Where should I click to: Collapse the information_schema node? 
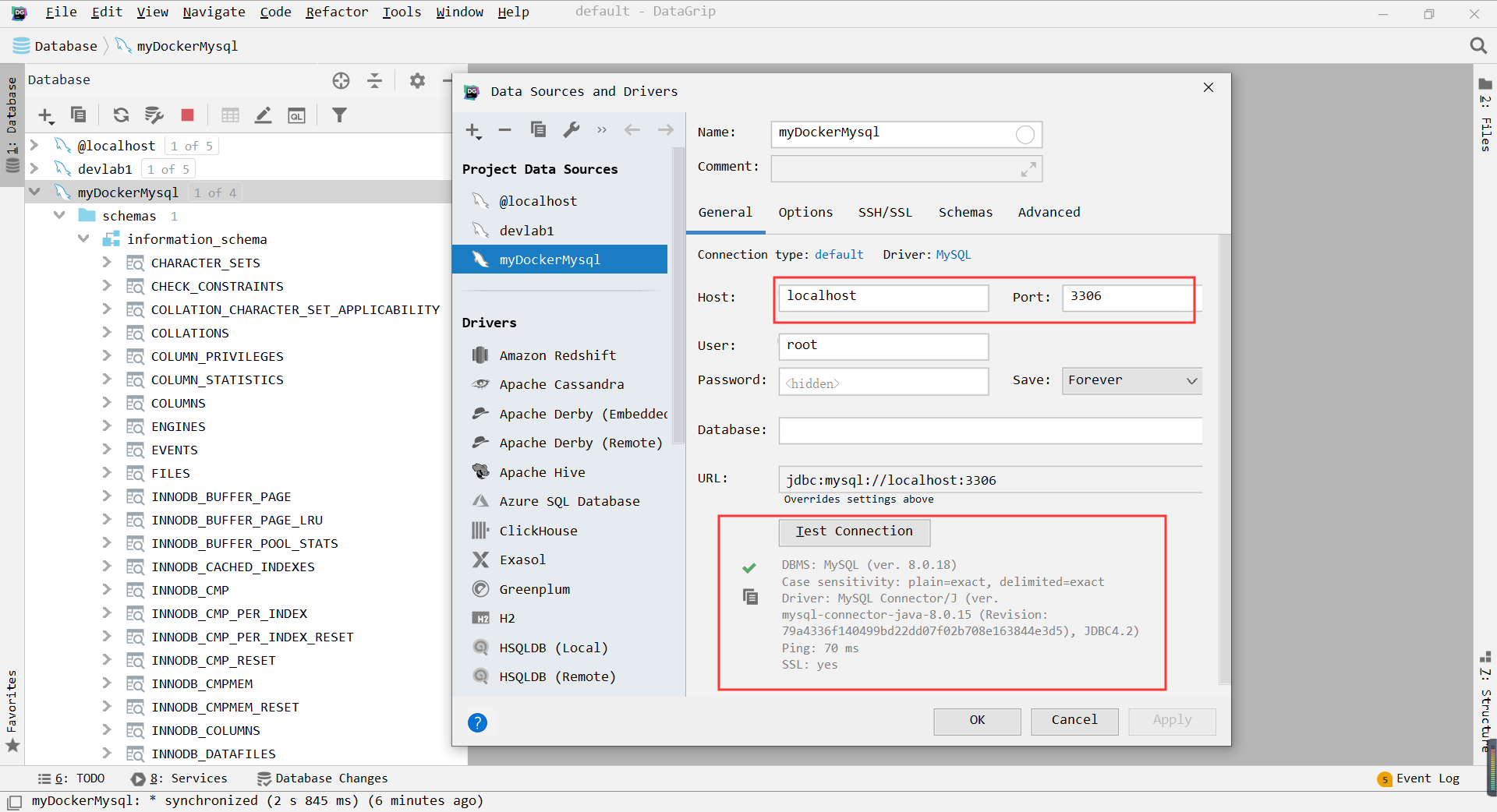(83, 238)
